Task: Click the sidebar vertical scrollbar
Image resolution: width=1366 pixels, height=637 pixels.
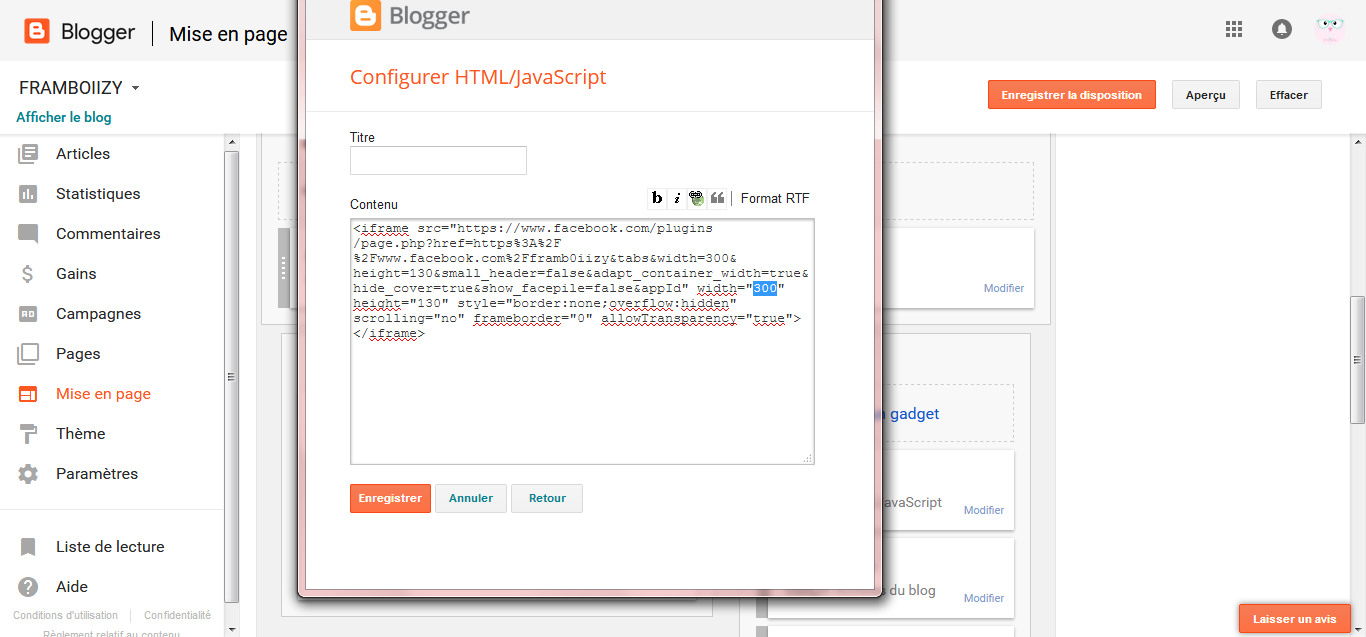Action: 232,377
